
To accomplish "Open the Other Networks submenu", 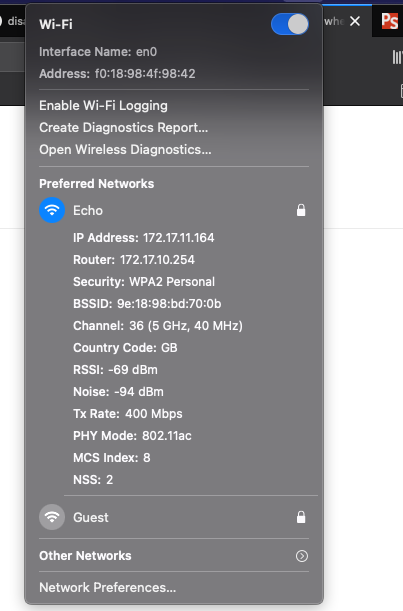I will (x=174, y=556).
